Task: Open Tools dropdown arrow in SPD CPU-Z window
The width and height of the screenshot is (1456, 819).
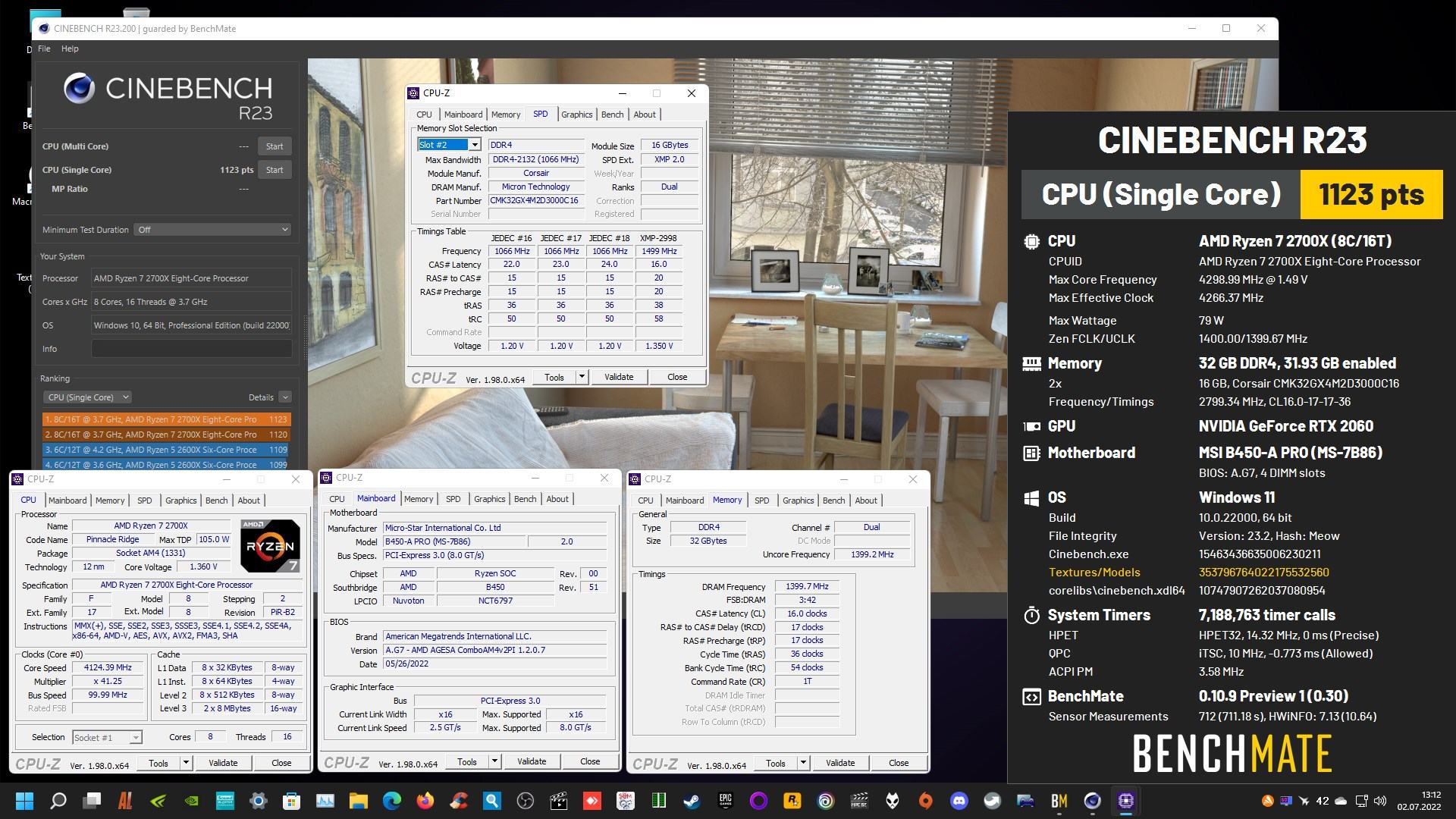Action: tap(582, 377)
